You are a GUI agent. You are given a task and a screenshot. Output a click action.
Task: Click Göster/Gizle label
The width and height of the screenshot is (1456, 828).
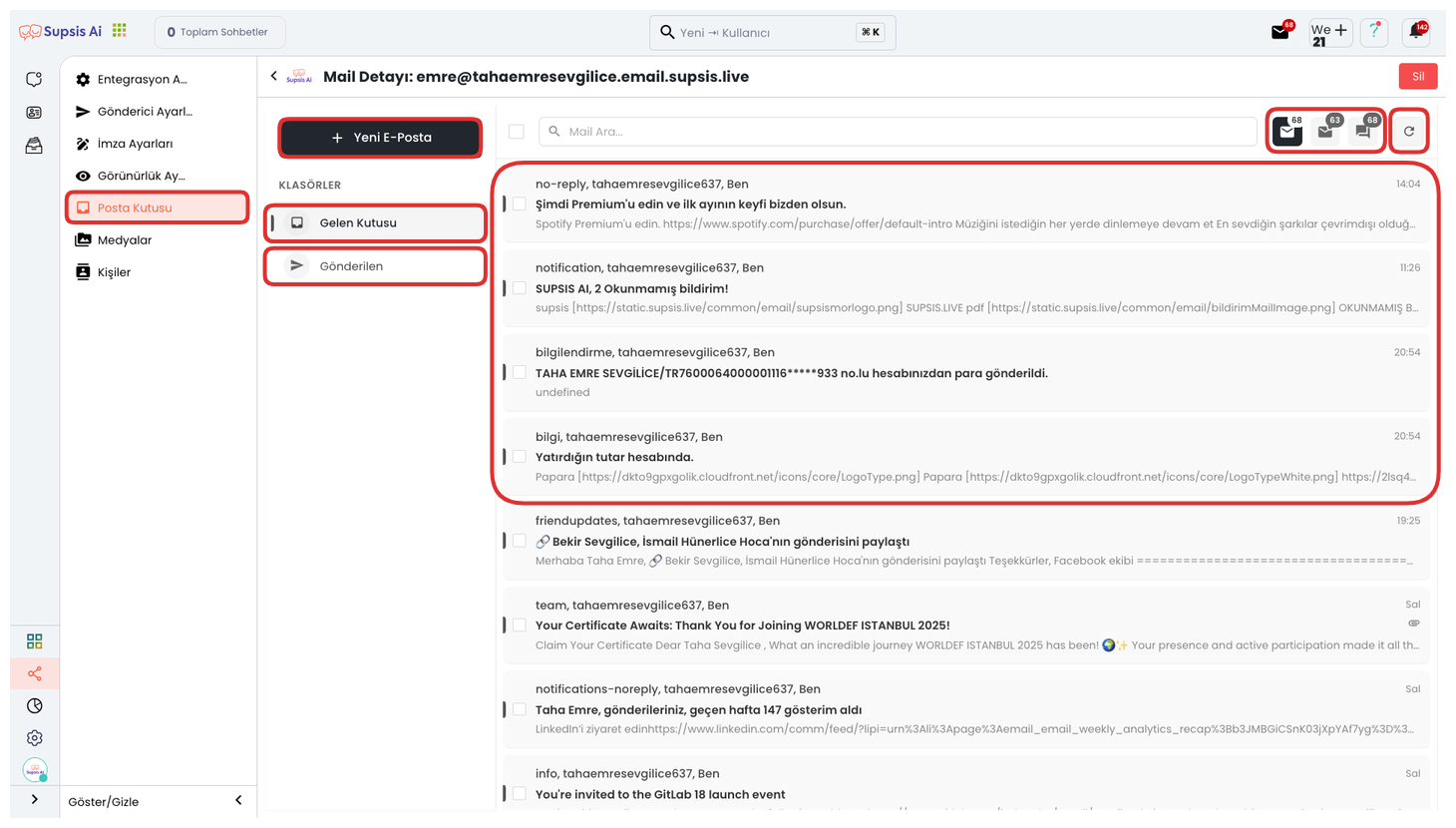click(x=104, y=801)
